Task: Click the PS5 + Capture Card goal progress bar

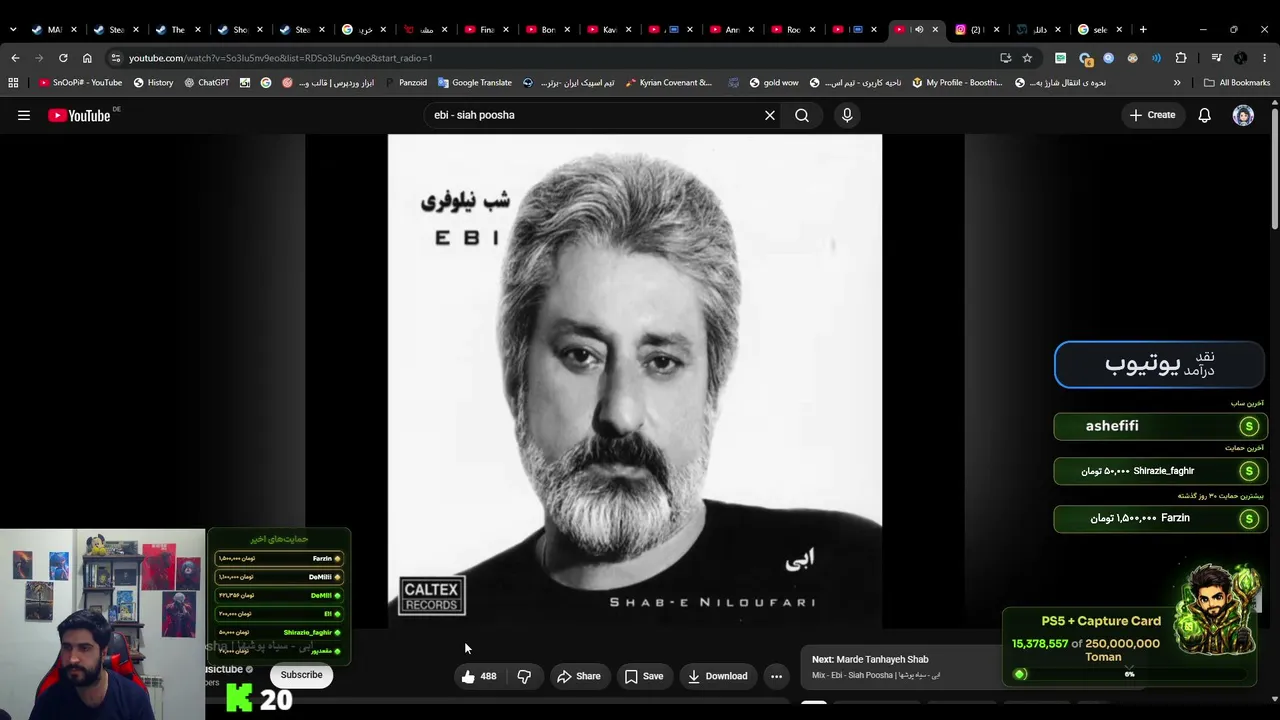Action: (x=1128, y=674)
